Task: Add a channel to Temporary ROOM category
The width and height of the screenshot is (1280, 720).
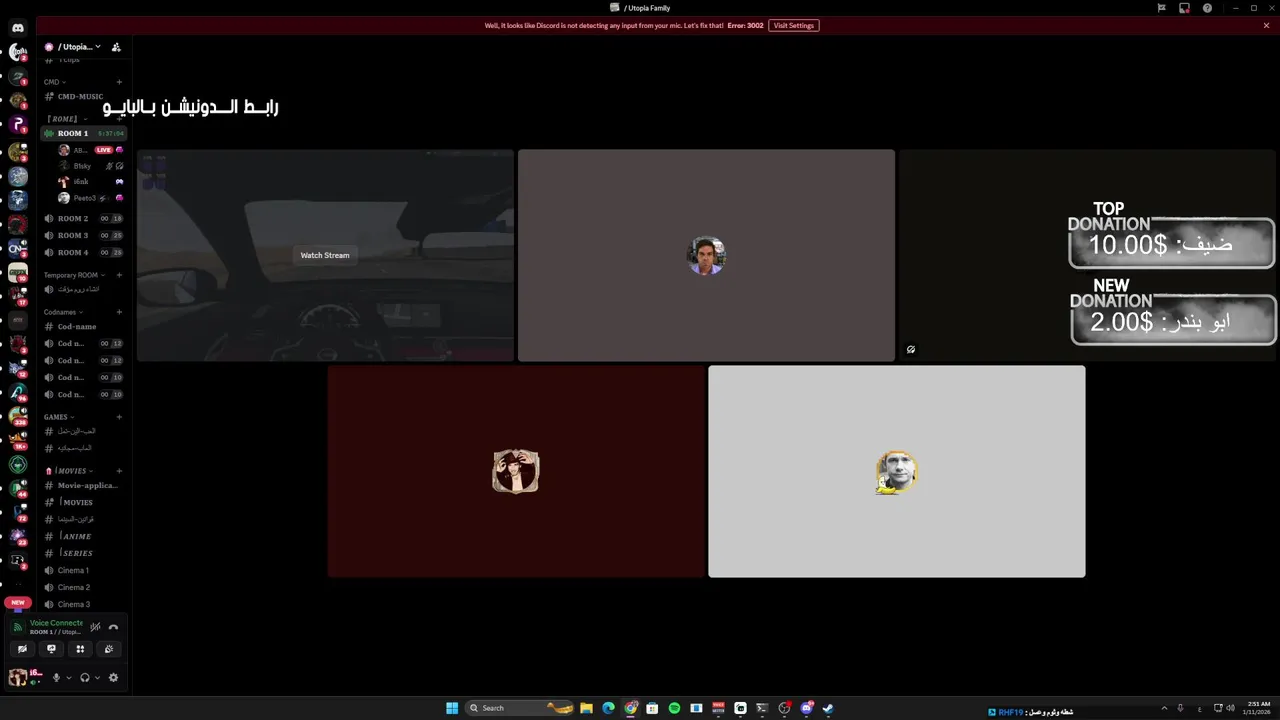Action: pos(119,275)
